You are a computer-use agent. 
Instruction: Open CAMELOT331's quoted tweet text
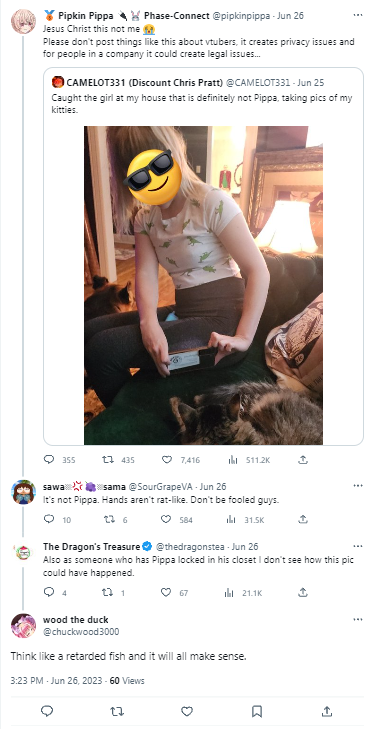click(201, 104)
